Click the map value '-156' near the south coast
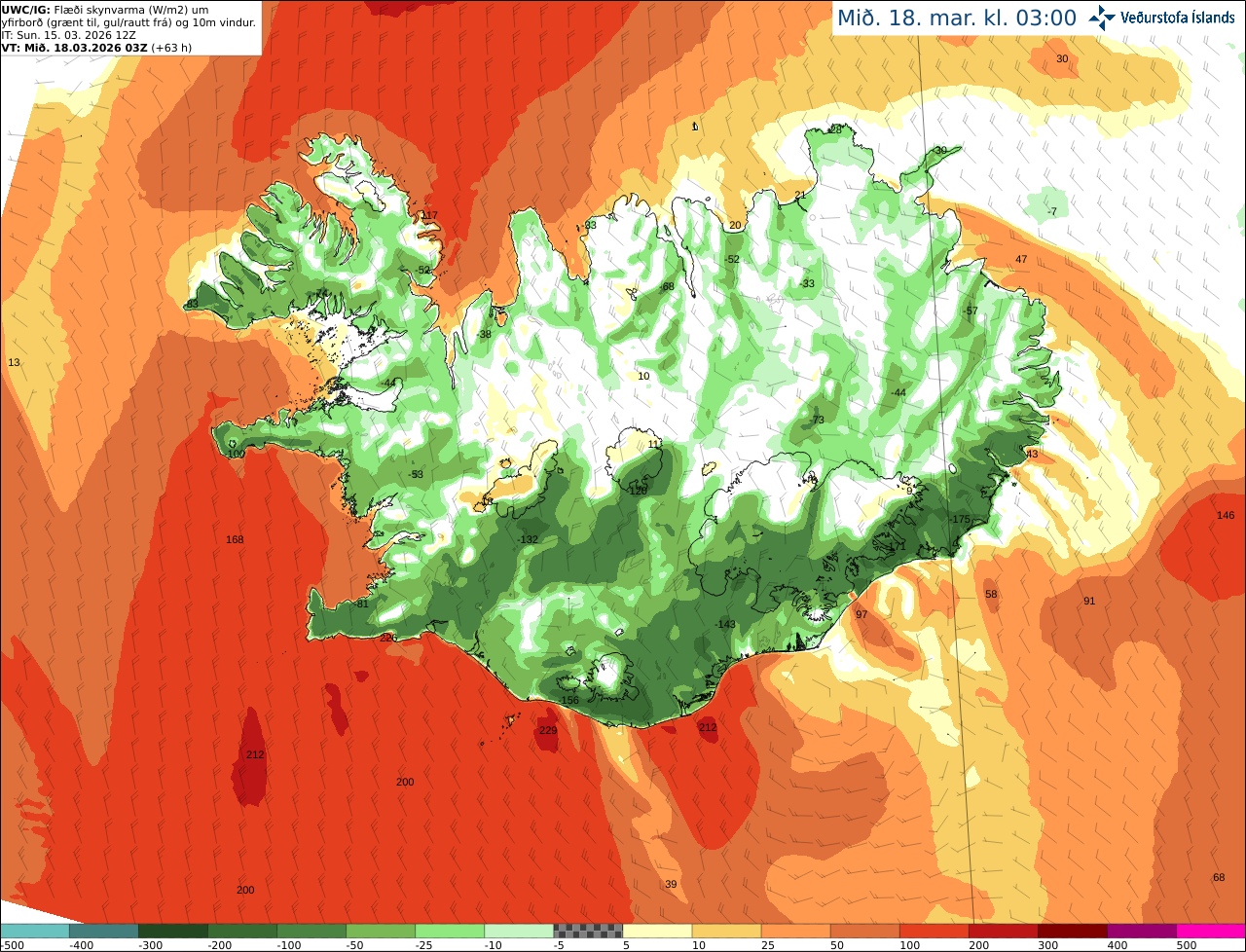 click(x=569, y=701)
